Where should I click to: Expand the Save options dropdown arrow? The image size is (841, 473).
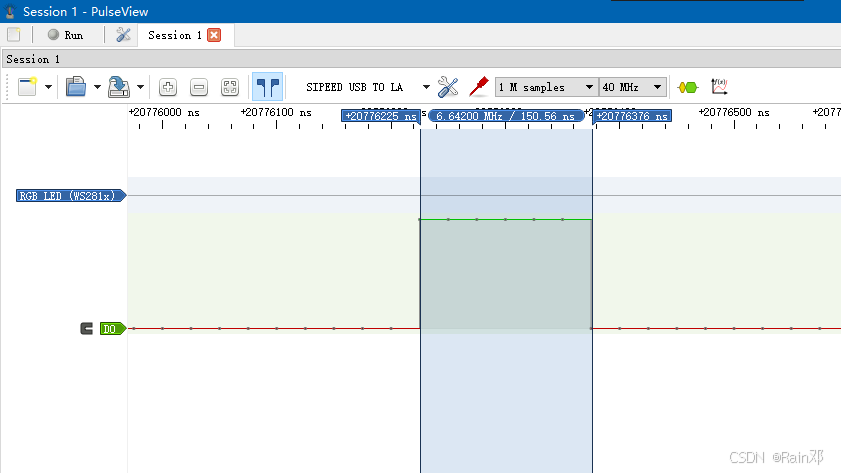pyautogui.click(x=140, y=87)
